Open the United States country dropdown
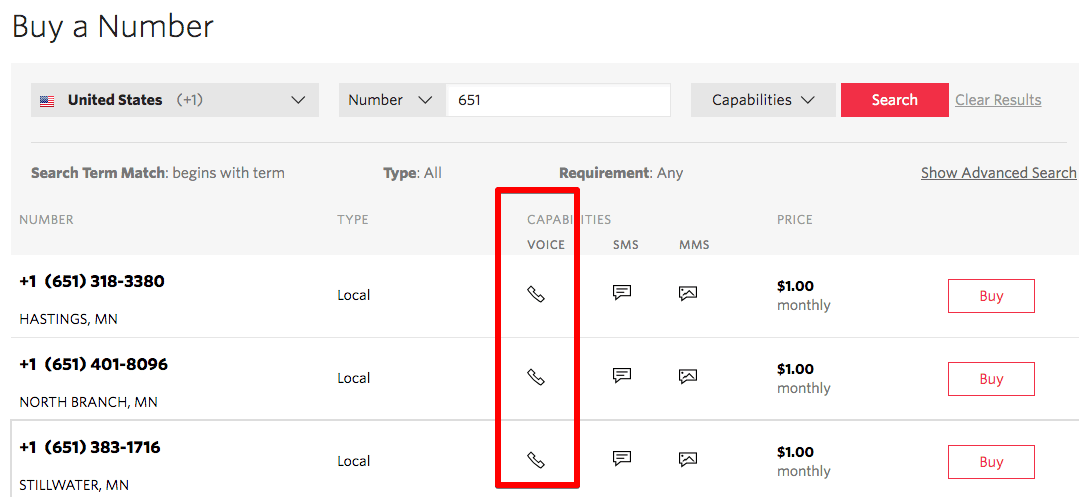This screenshot has height=497, width=1079. 174,100
